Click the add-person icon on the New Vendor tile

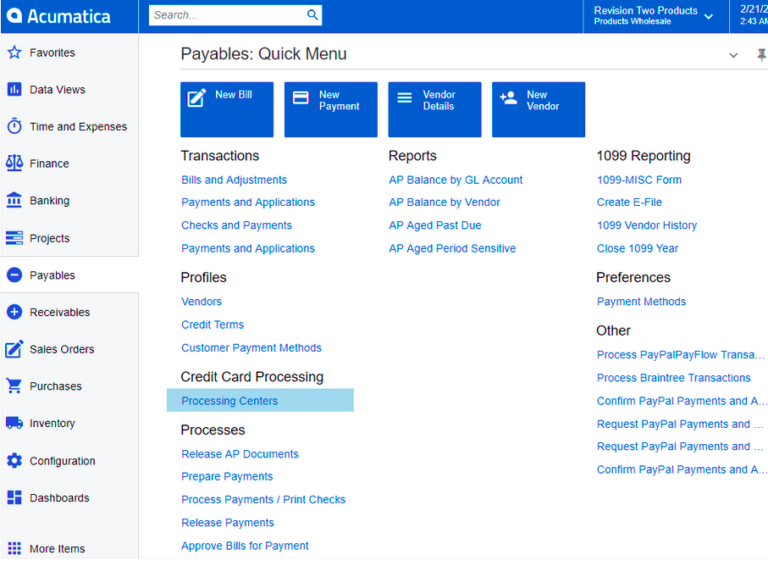[x=508, y=98]
